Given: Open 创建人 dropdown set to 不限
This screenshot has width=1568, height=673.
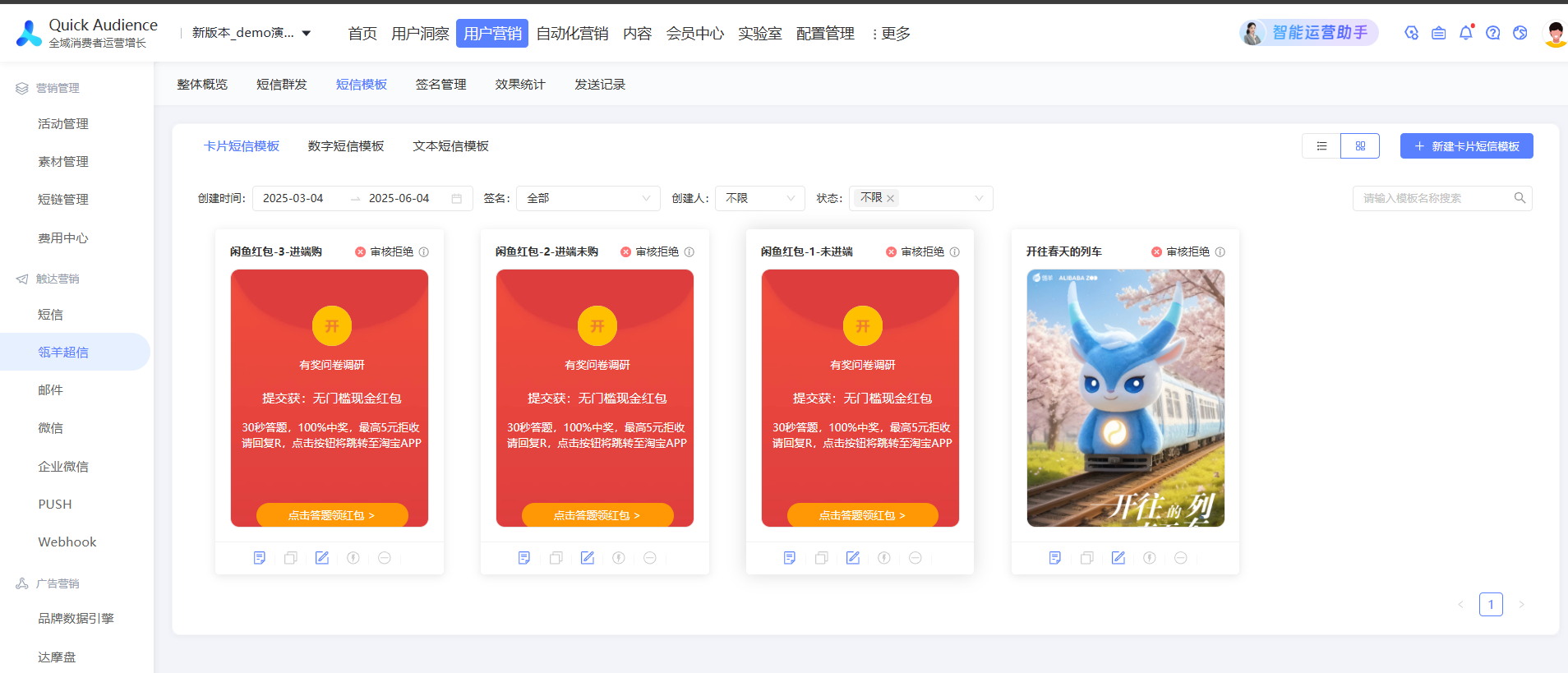Looking at the screenshot, I should [x=760, y=198].
